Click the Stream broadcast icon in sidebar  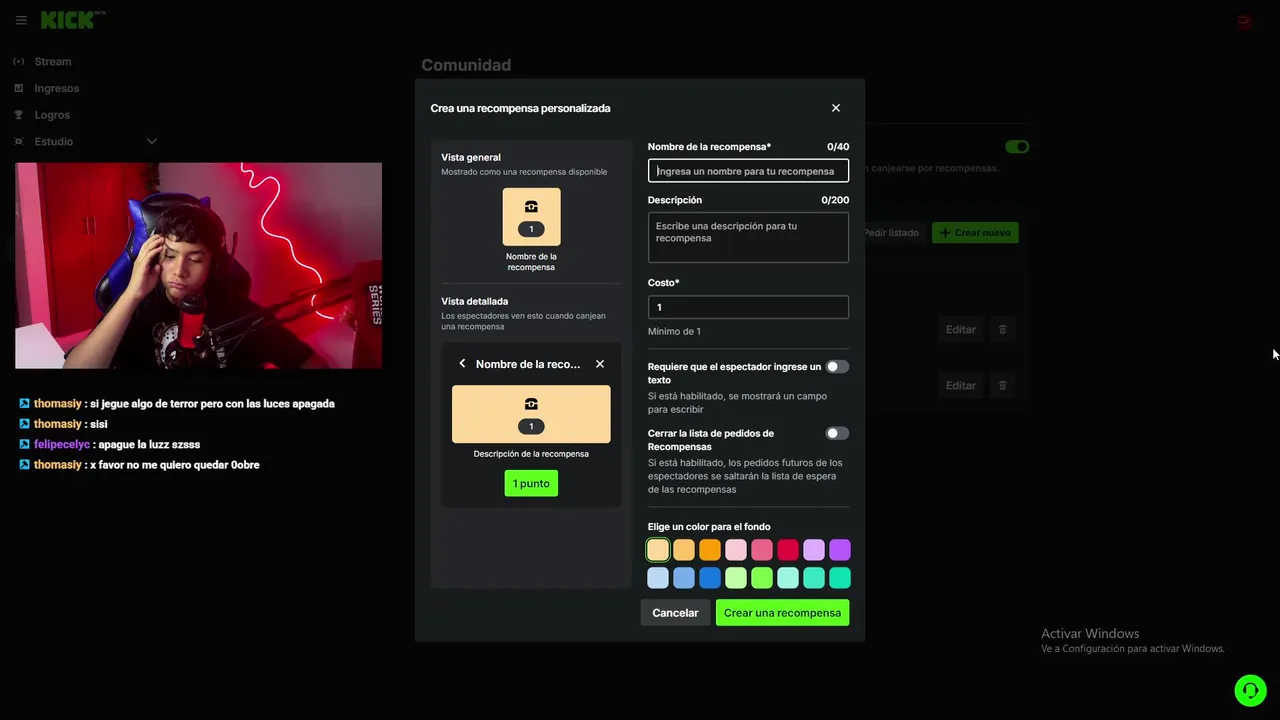[19, 62]
